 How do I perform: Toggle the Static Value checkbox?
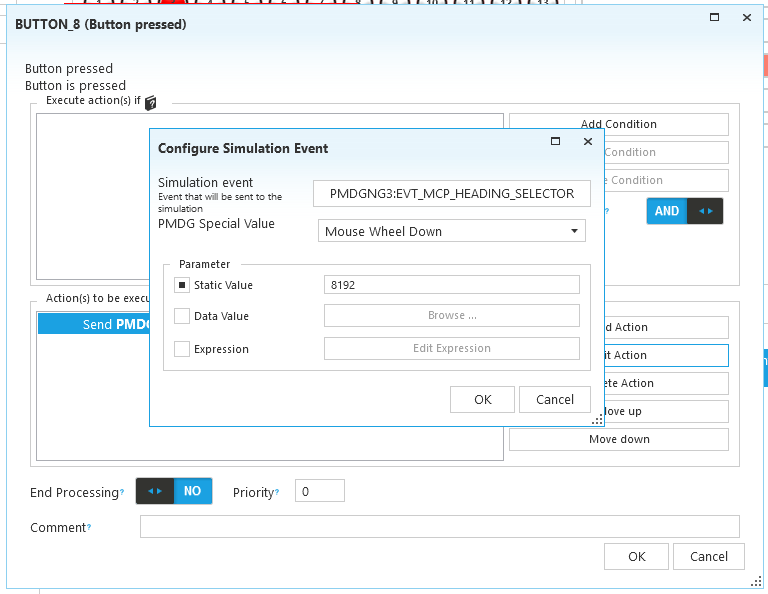(x=181, y=285)
